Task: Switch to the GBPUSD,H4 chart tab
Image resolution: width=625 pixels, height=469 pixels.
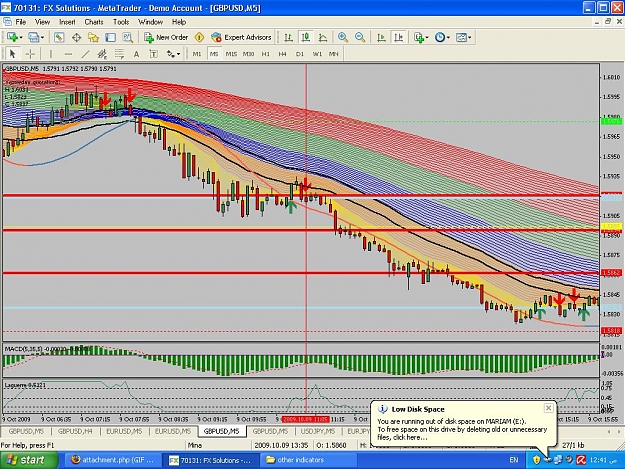Action: pyautogui.click(x=75, y=431)
